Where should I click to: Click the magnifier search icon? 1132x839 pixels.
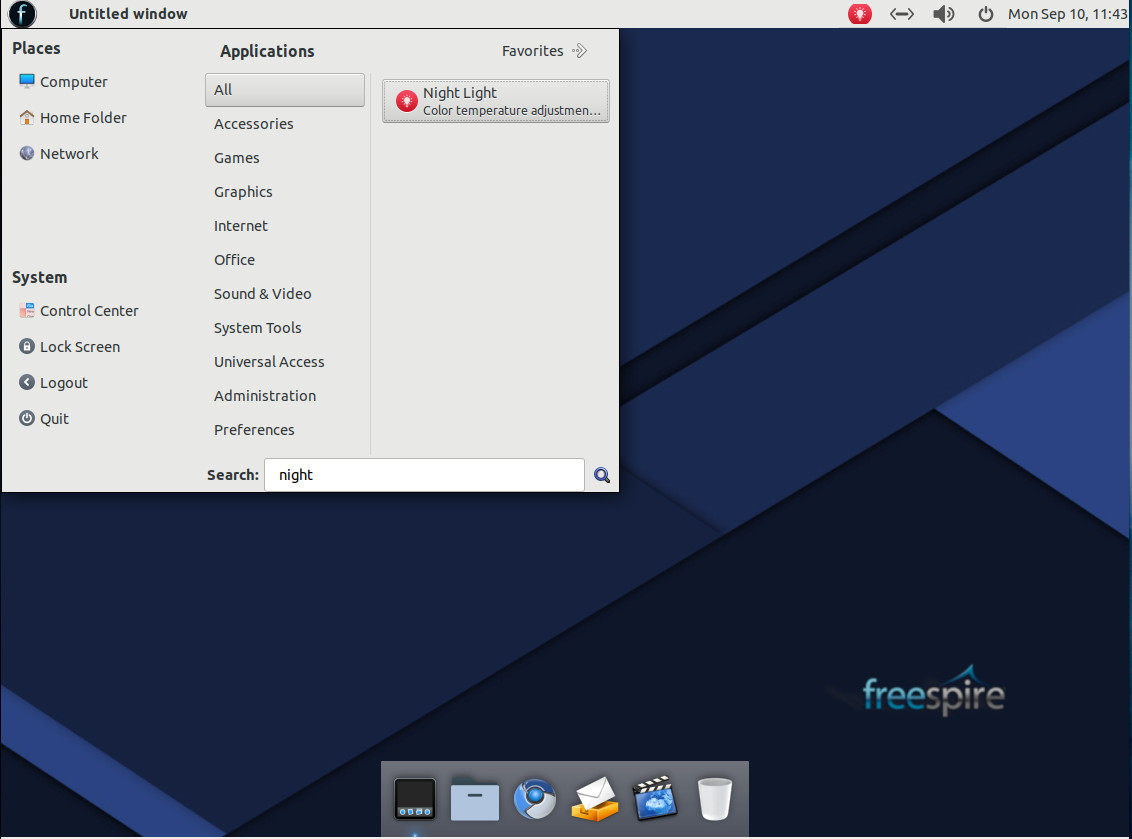click(x=601, y=474)
